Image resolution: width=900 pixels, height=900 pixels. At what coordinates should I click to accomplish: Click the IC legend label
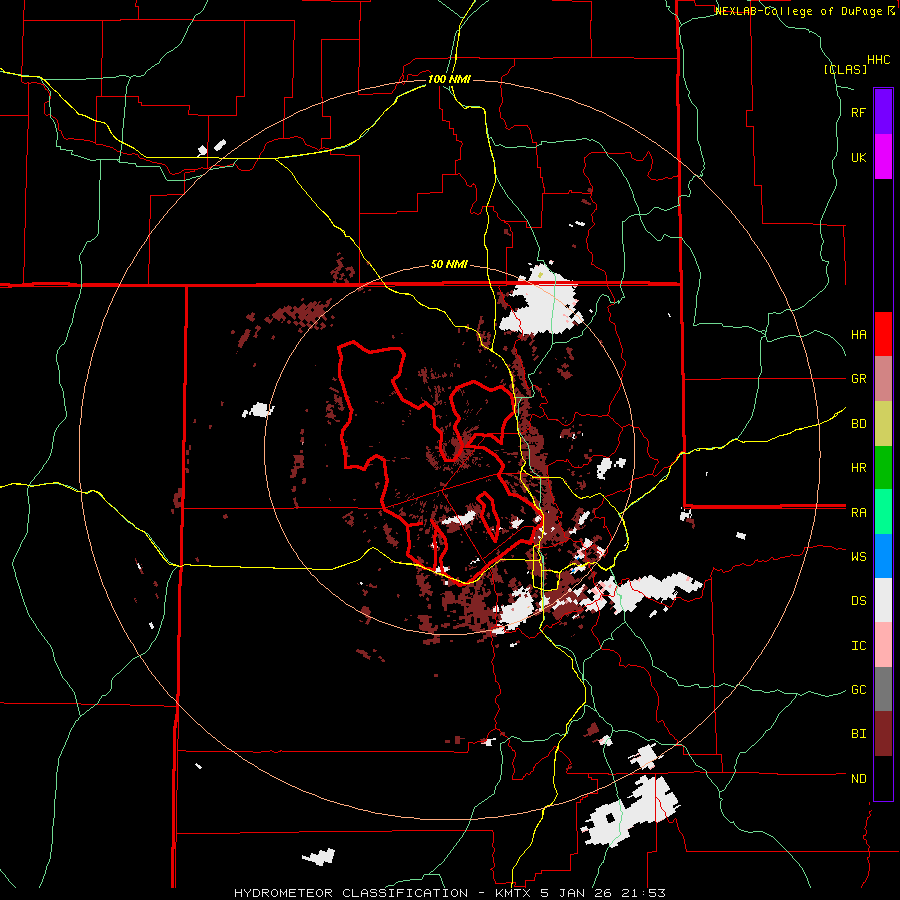pyautogui.click(x=859, y=646)
